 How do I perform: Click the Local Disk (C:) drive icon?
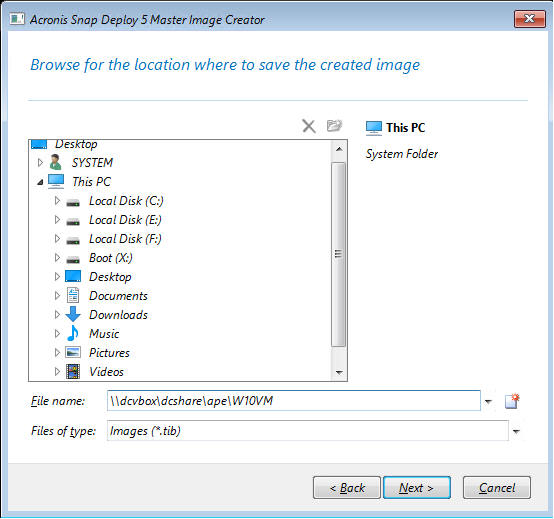pos(73,202)
